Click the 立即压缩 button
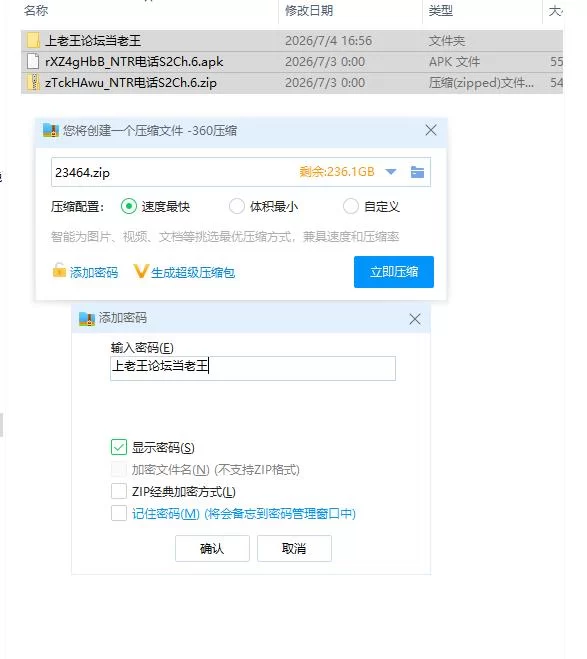The height and width of the screenshot is (659, 587). pos(394,272)
